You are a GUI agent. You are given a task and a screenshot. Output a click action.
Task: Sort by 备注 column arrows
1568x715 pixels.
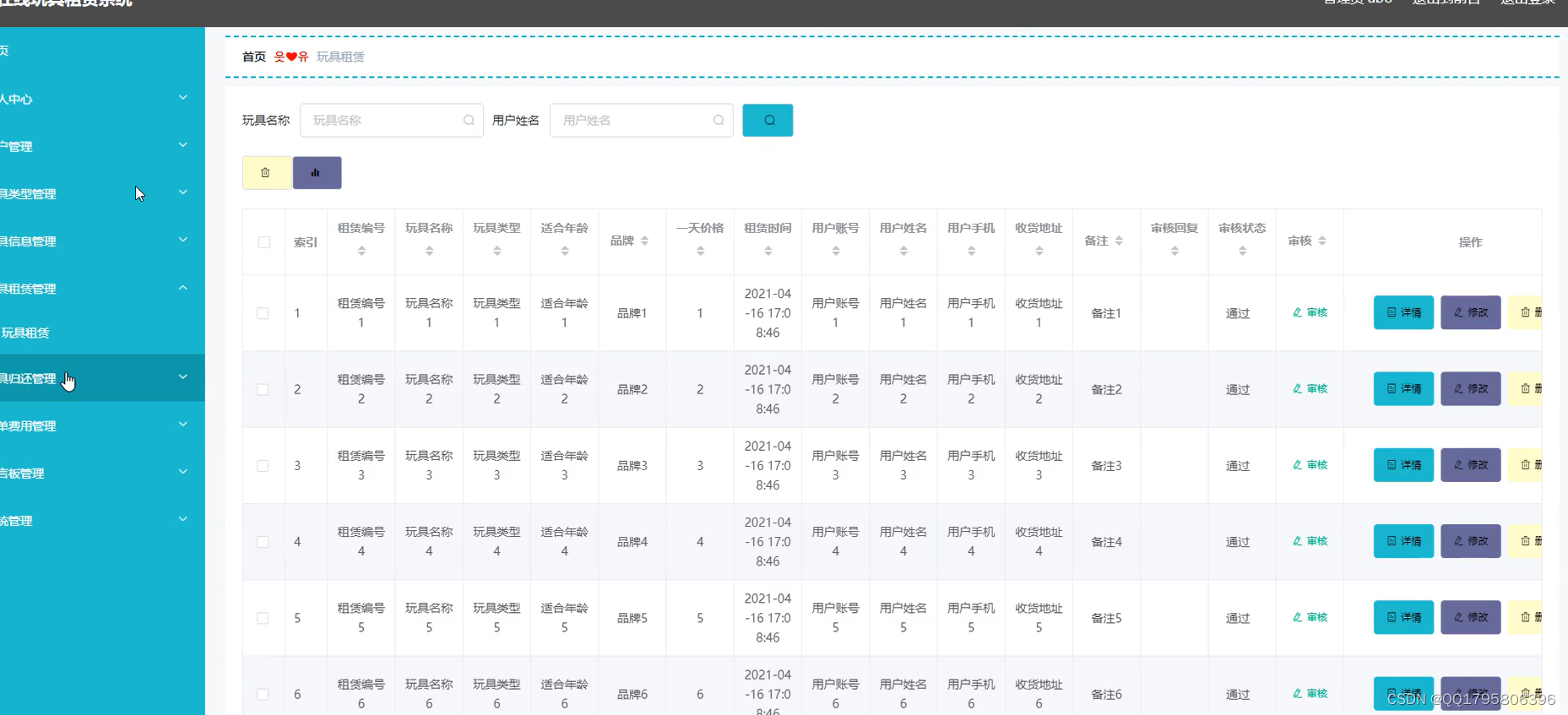coord(1119,241)
